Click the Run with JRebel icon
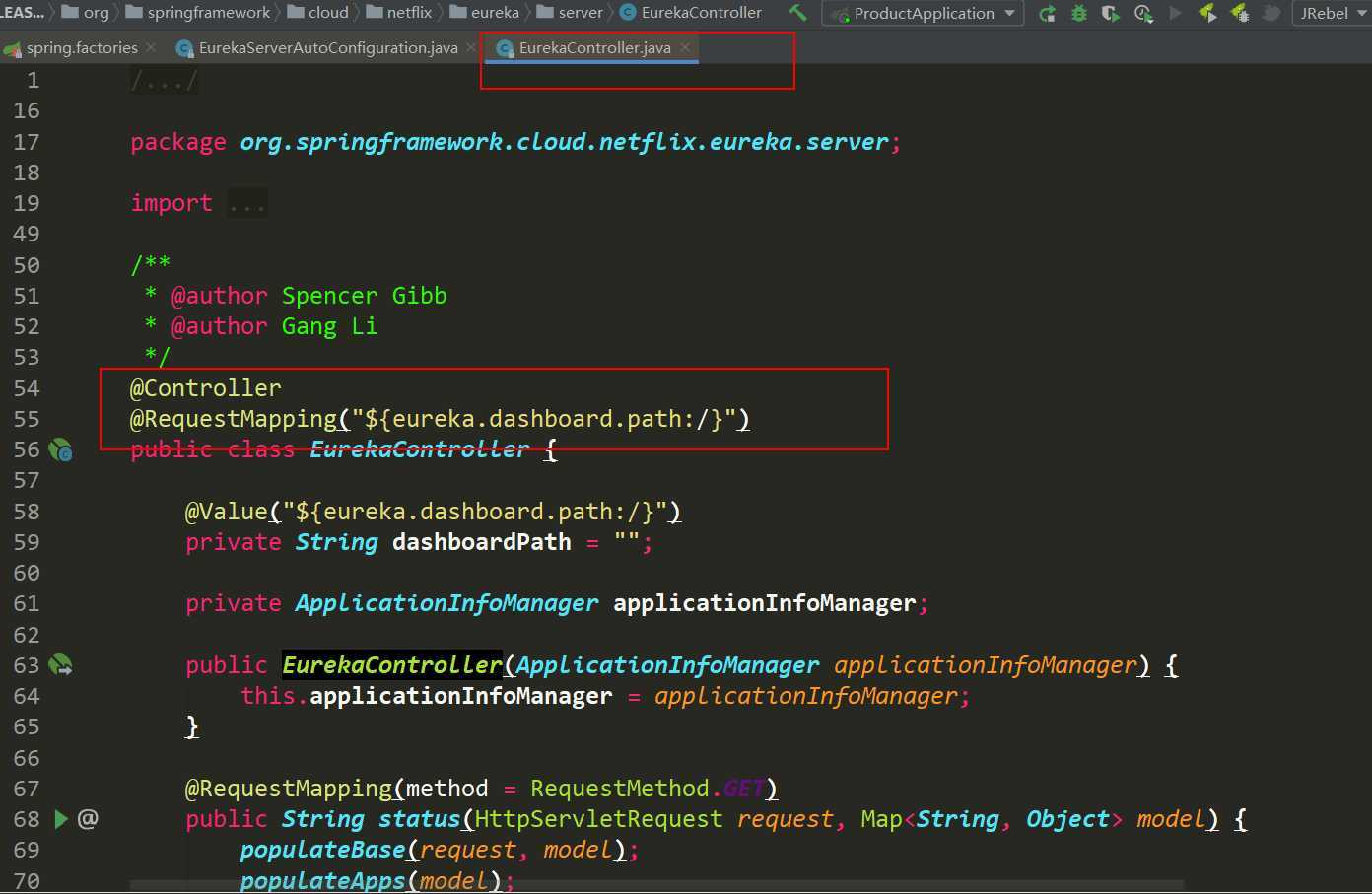Screen dimensions: 1372x894 pos(1206,13)
